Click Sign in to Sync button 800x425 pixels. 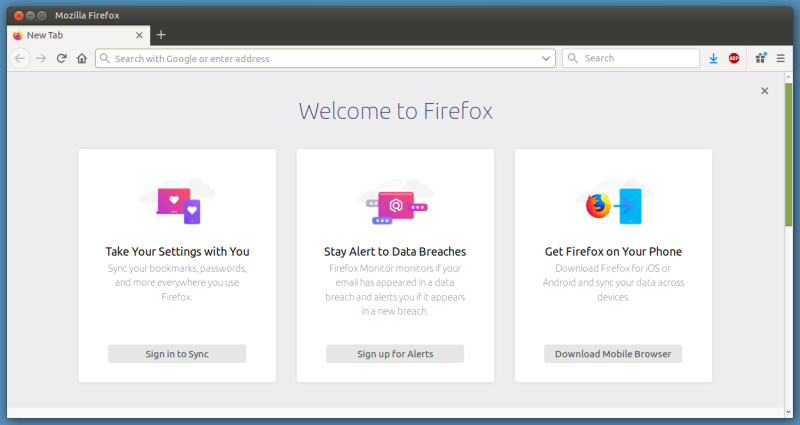(177, 354)
